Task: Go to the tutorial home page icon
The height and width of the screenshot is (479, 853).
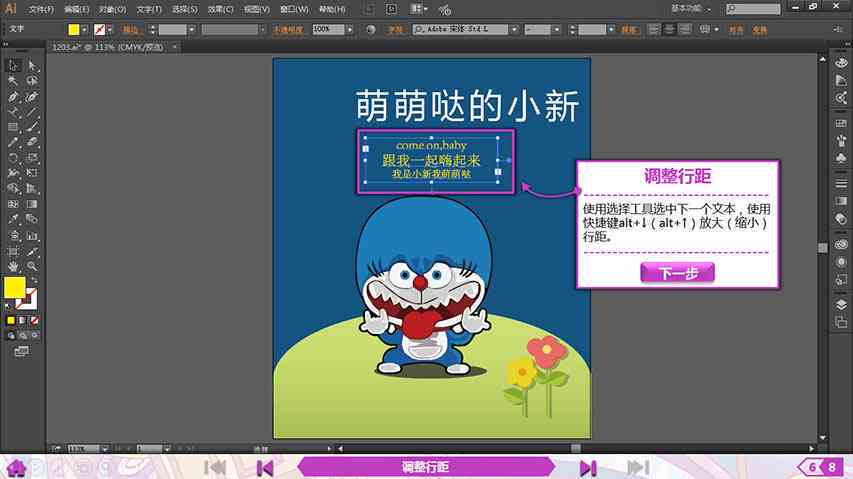Action: [16, 467]
